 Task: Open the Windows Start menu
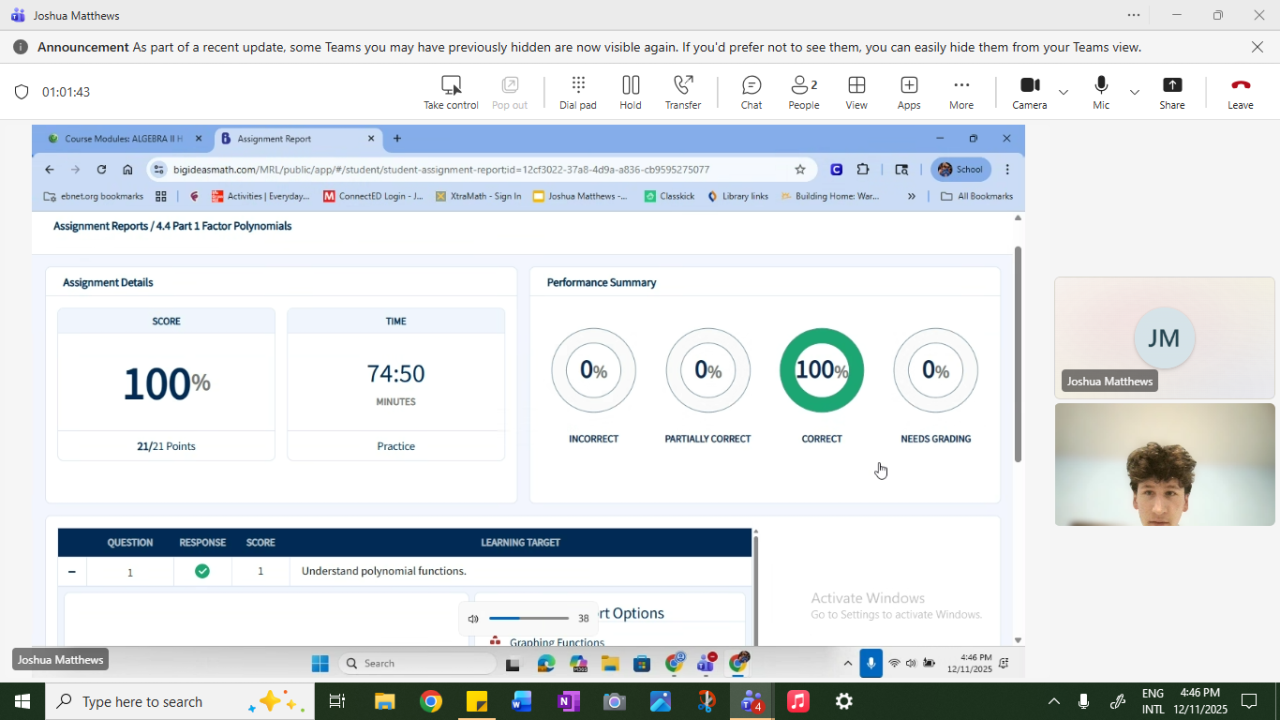tap(22, 702)
